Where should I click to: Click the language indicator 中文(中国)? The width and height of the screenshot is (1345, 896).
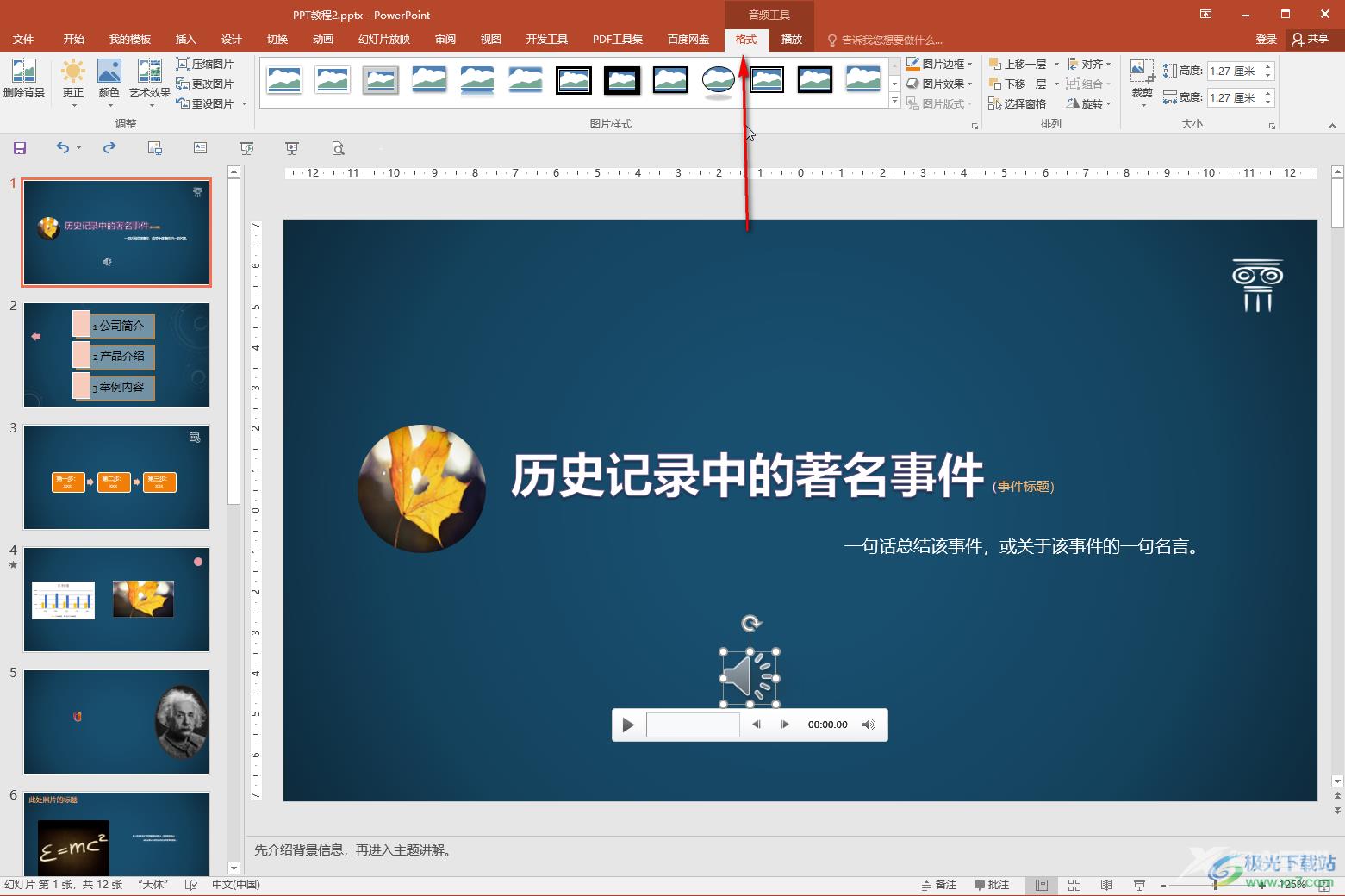tap(236, 885)
